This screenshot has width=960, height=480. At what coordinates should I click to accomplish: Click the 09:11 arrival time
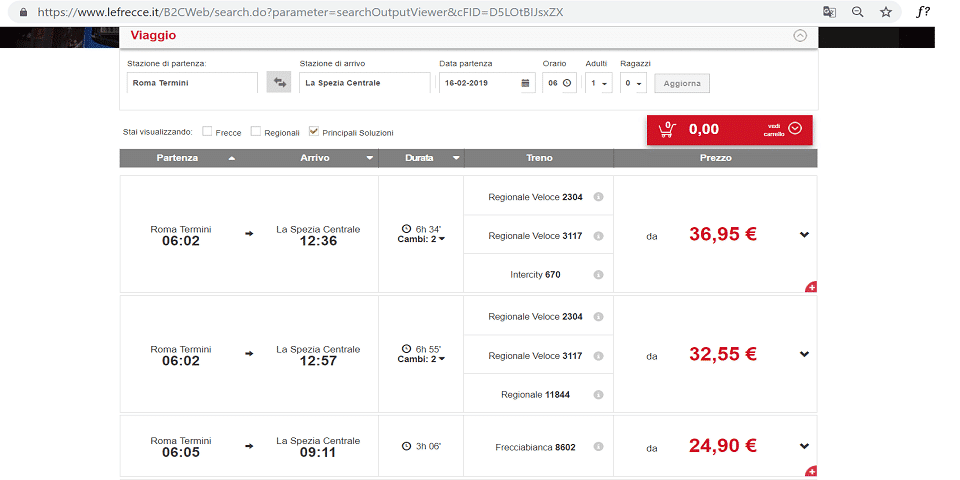click(318, 452)
